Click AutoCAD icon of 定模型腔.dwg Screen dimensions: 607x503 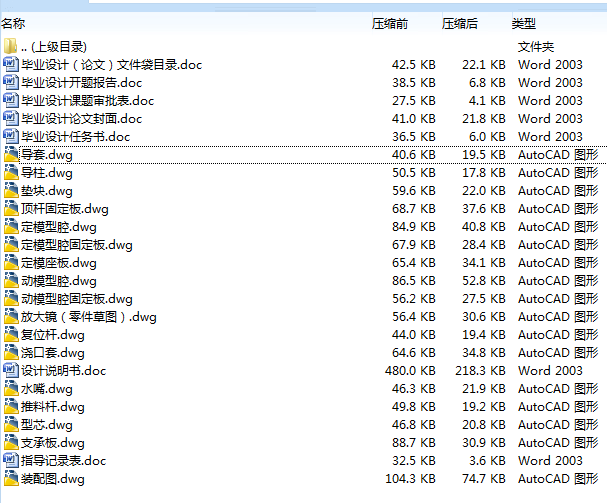[x=11, y=226]
